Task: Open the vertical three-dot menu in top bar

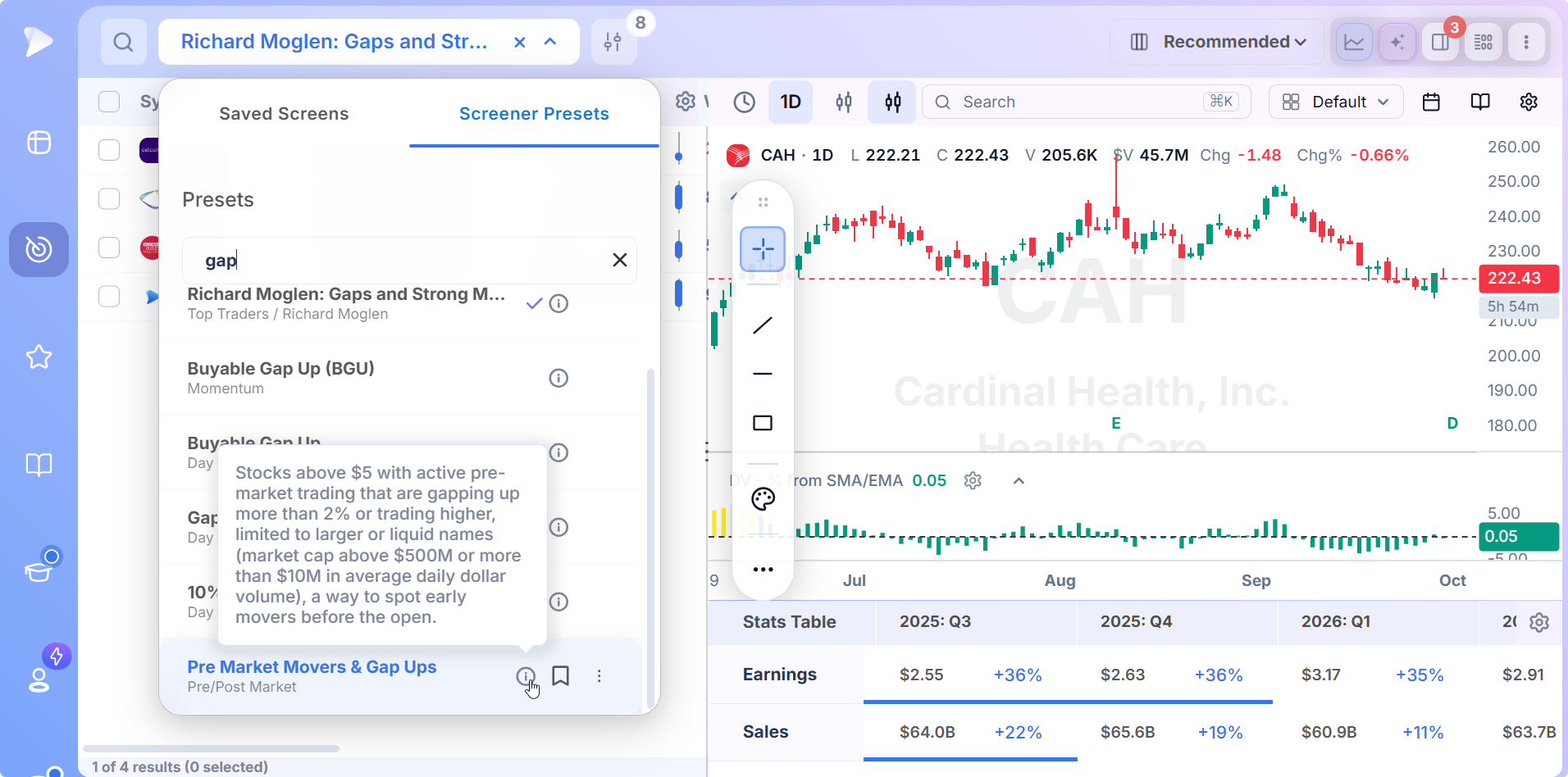Action: [x=1526, y=42]
